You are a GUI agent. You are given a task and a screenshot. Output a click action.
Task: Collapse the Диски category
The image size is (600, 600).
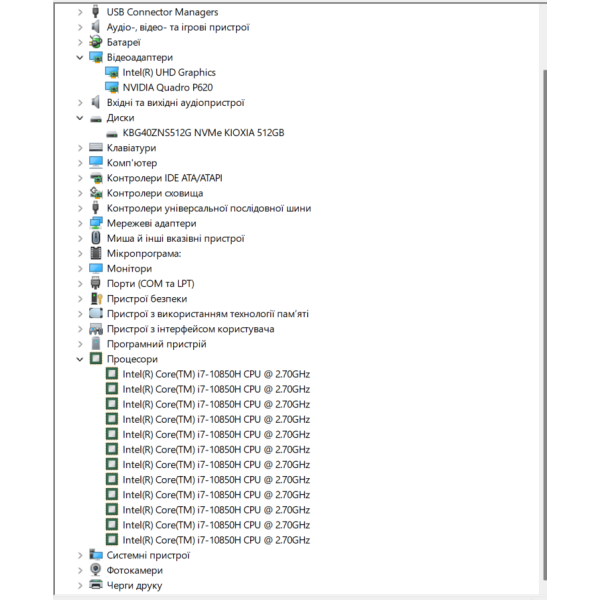click(x=80, y=118)
